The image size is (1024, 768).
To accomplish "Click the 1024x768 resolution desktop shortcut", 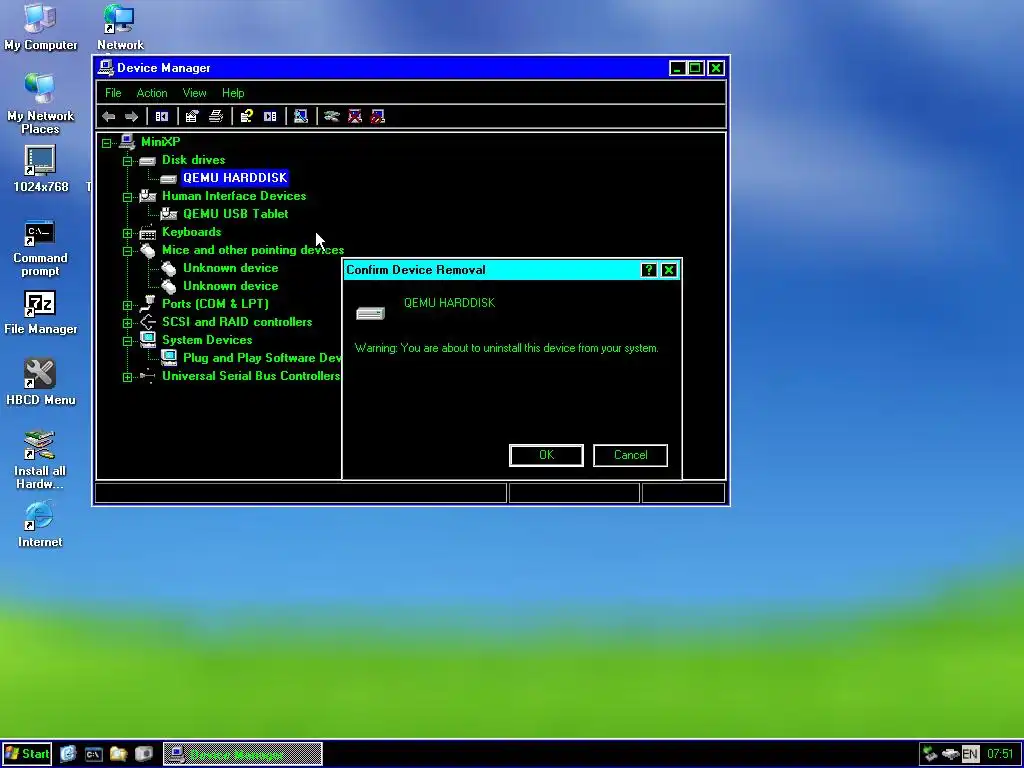I will pyautogui.click(x=40, y=168).
